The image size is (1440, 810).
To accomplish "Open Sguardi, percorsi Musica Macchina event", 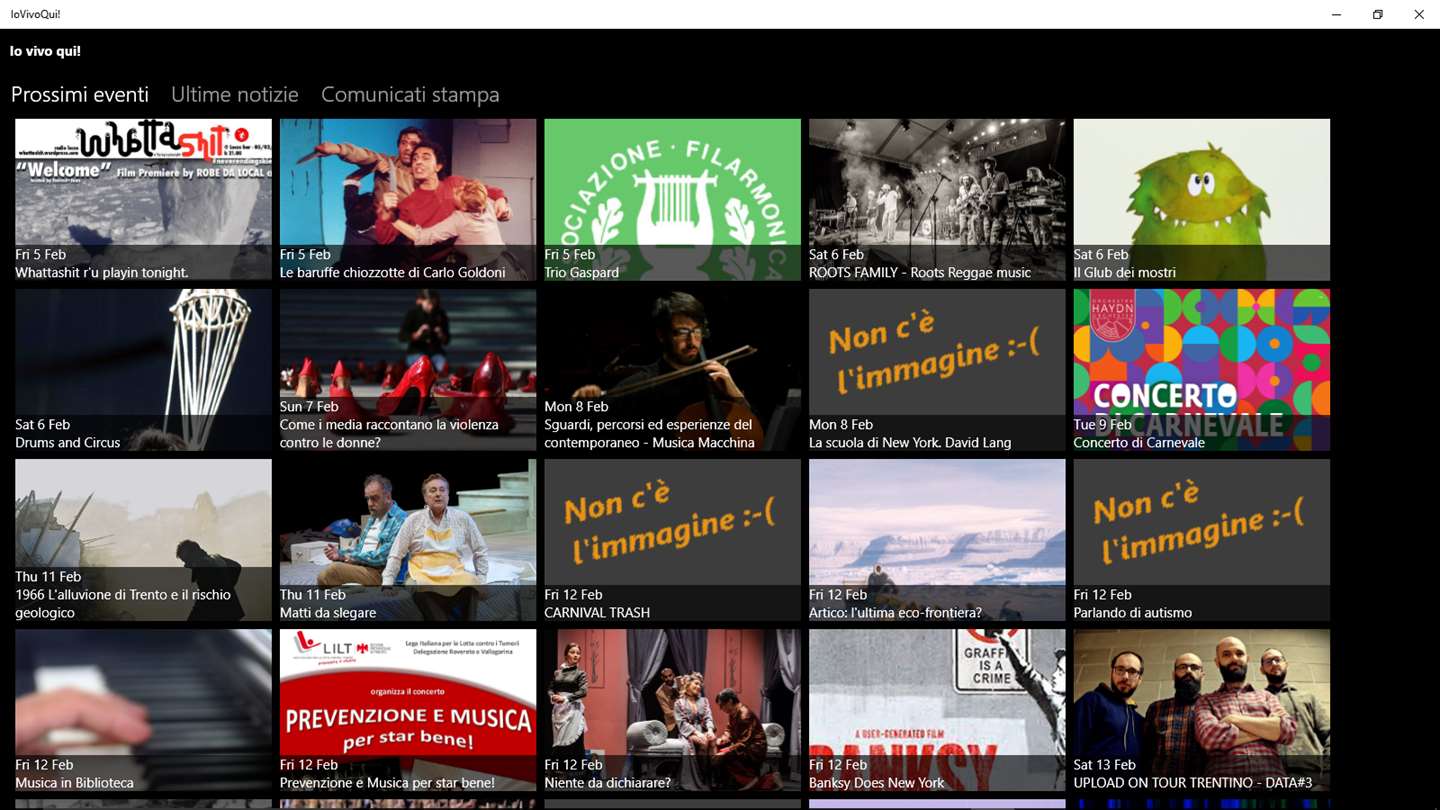I will pos(672,370).
